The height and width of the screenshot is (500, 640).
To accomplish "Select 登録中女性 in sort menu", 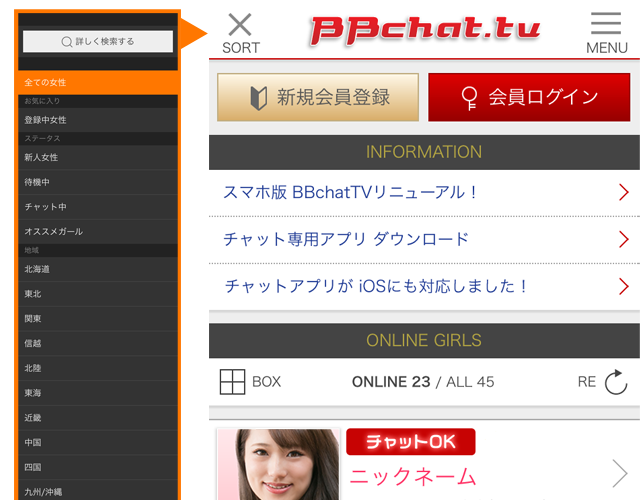I will pos(98,120).
